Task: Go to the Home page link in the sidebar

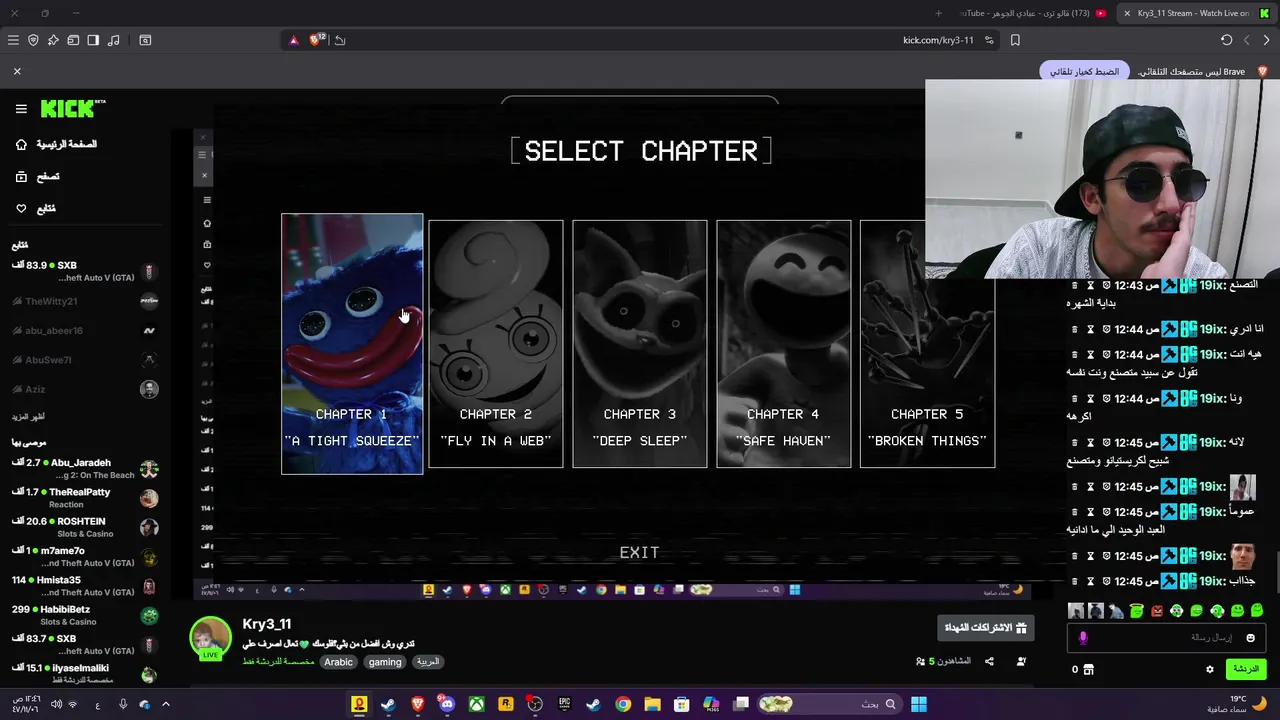Action: [57, 144]
